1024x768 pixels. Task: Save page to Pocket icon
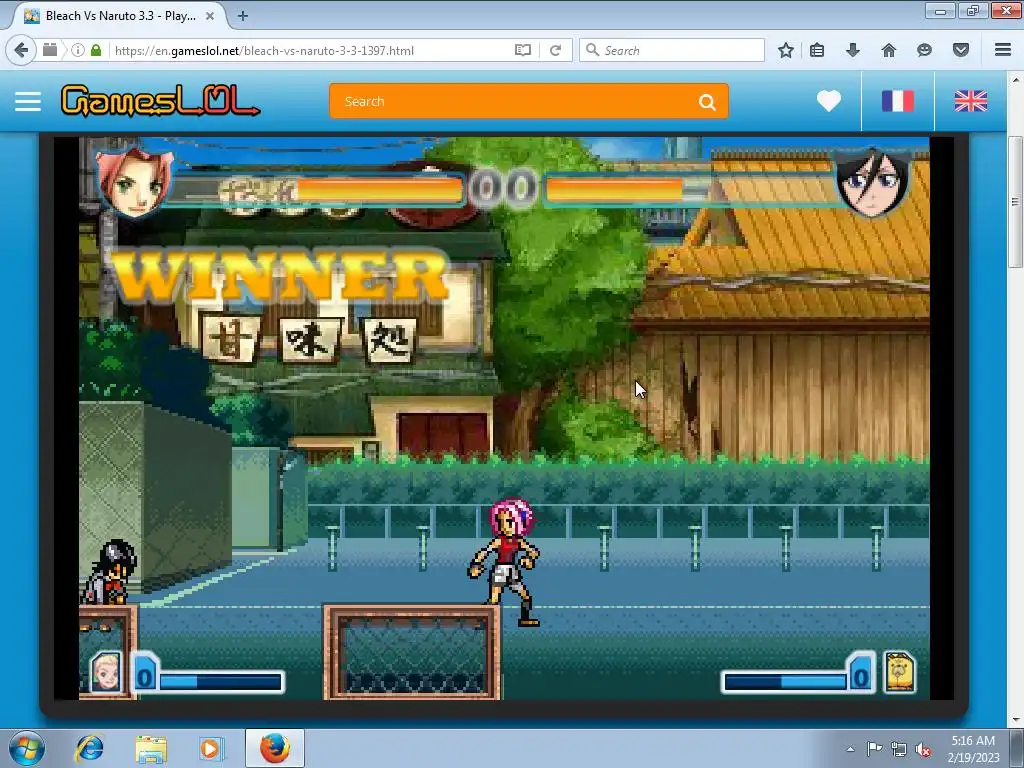point(961,50)
